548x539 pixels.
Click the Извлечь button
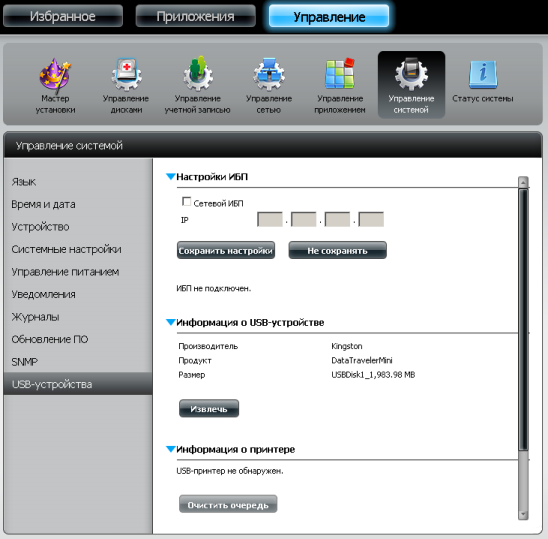coord(209,409)
